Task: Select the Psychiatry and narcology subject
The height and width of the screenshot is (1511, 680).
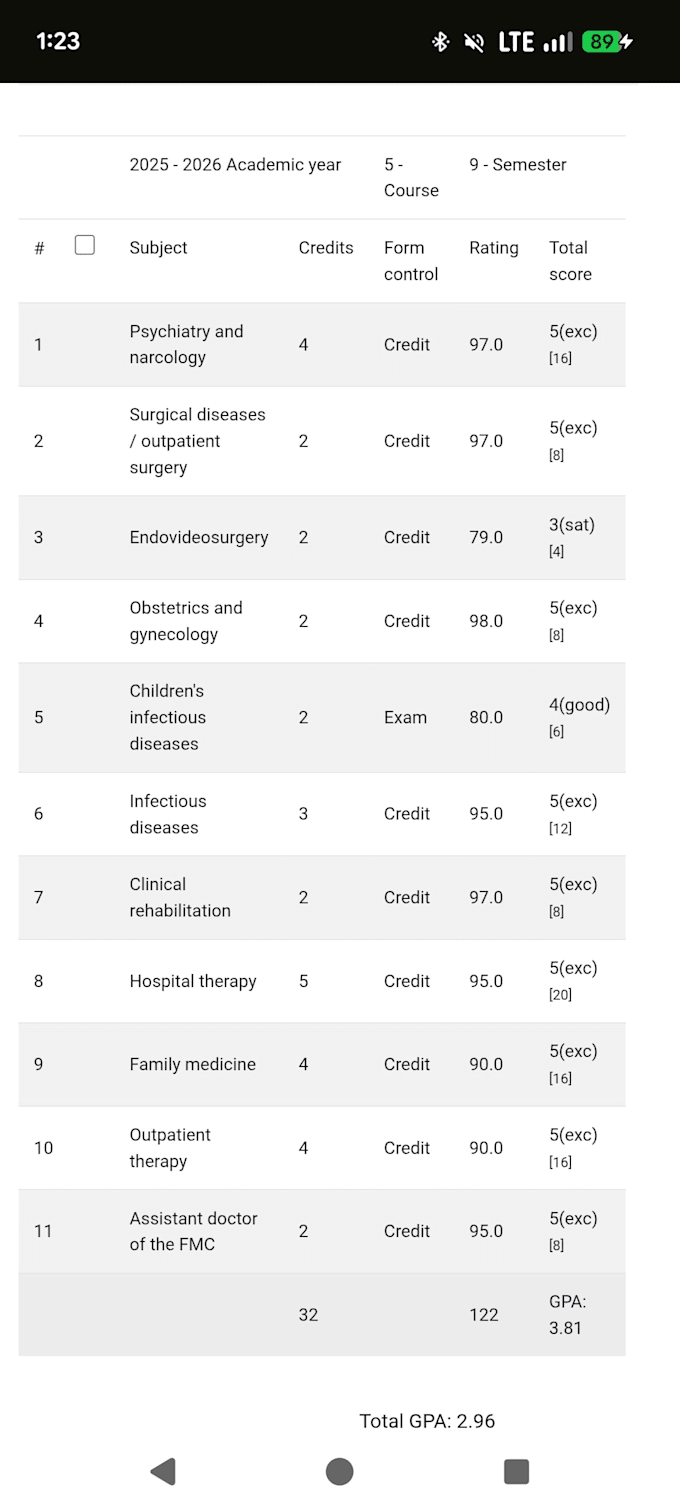Action: [186, 344]
